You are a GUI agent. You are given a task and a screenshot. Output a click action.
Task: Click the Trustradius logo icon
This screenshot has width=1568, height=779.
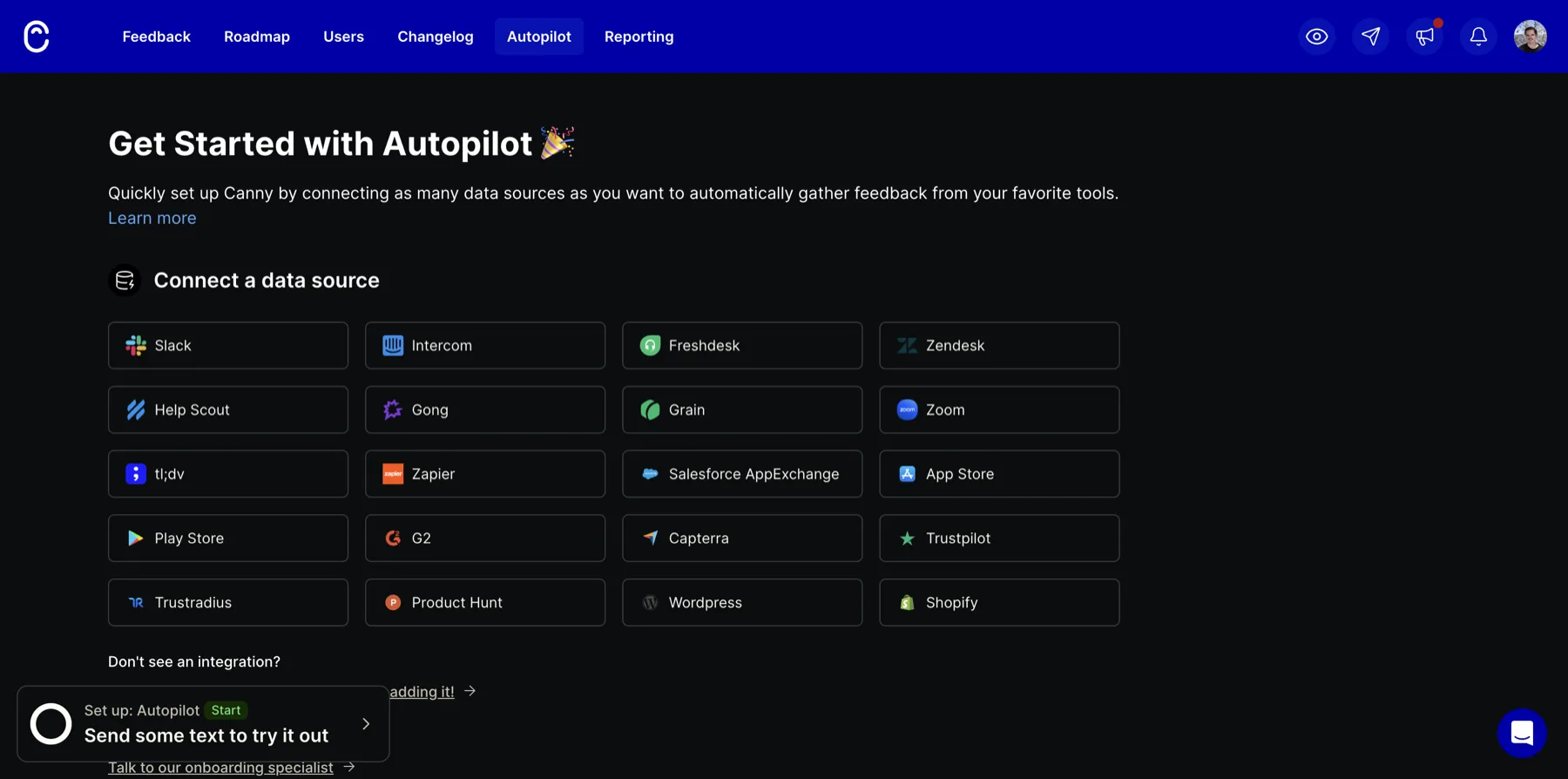(x=136, y=603)
